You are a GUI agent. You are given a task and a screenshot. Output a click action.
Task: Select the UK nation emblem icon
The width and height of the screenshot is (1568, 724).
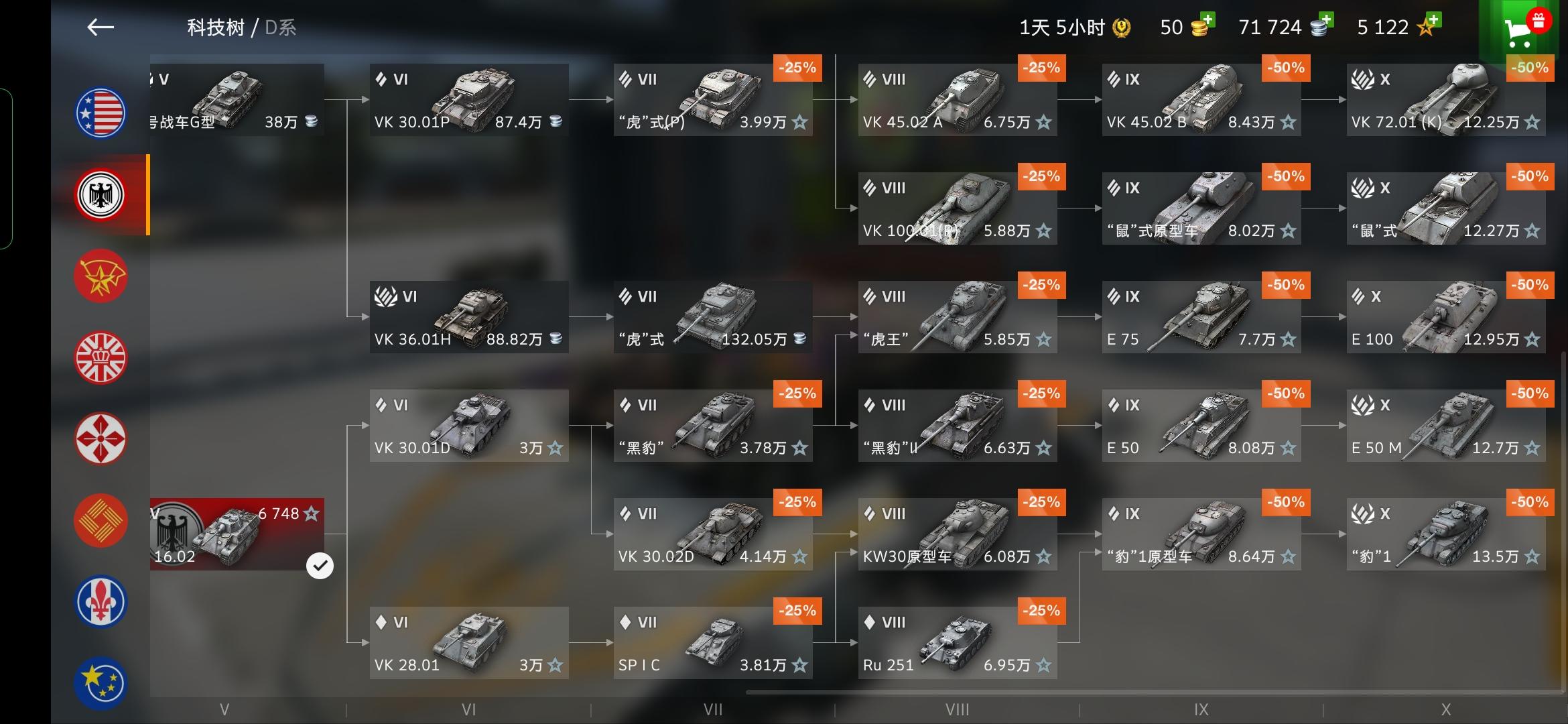[x=101, y=358]
